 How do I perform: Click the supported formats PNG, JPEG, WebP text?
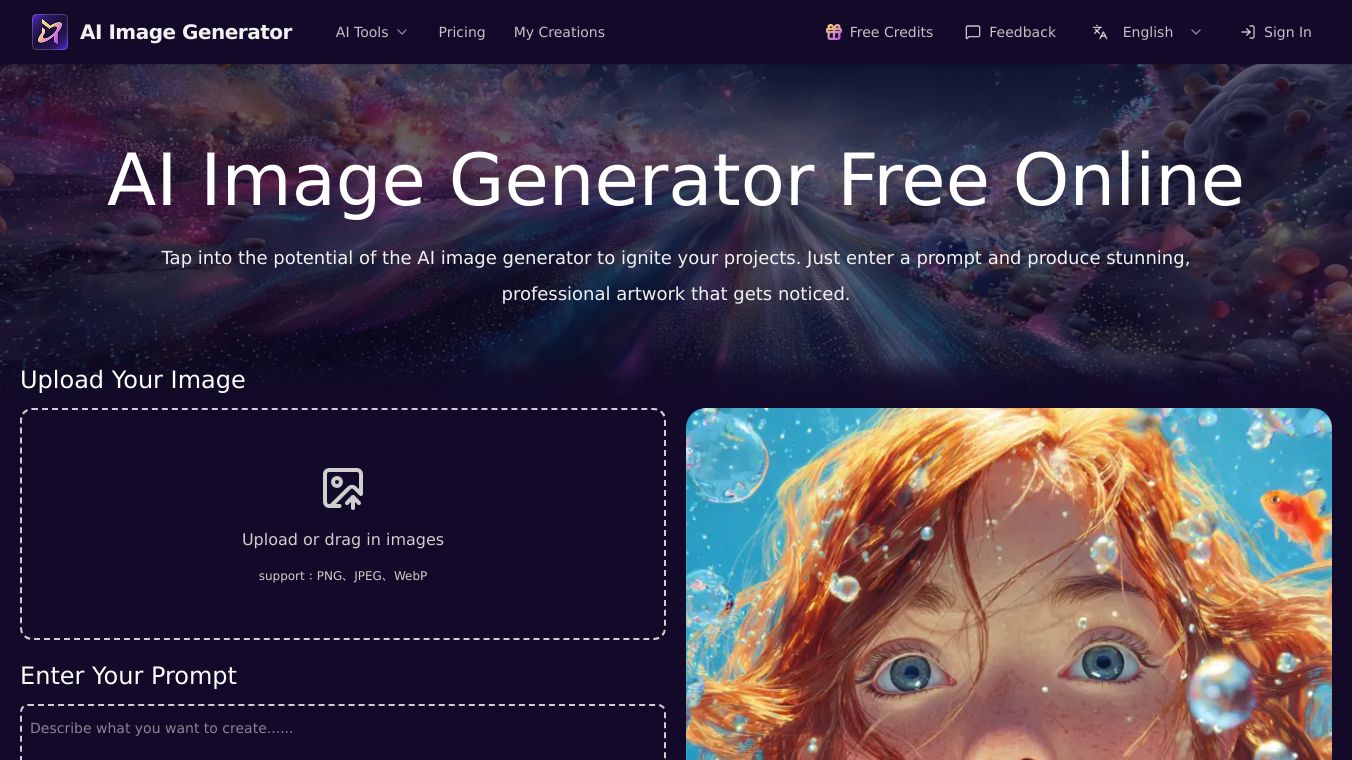(343, 576)
